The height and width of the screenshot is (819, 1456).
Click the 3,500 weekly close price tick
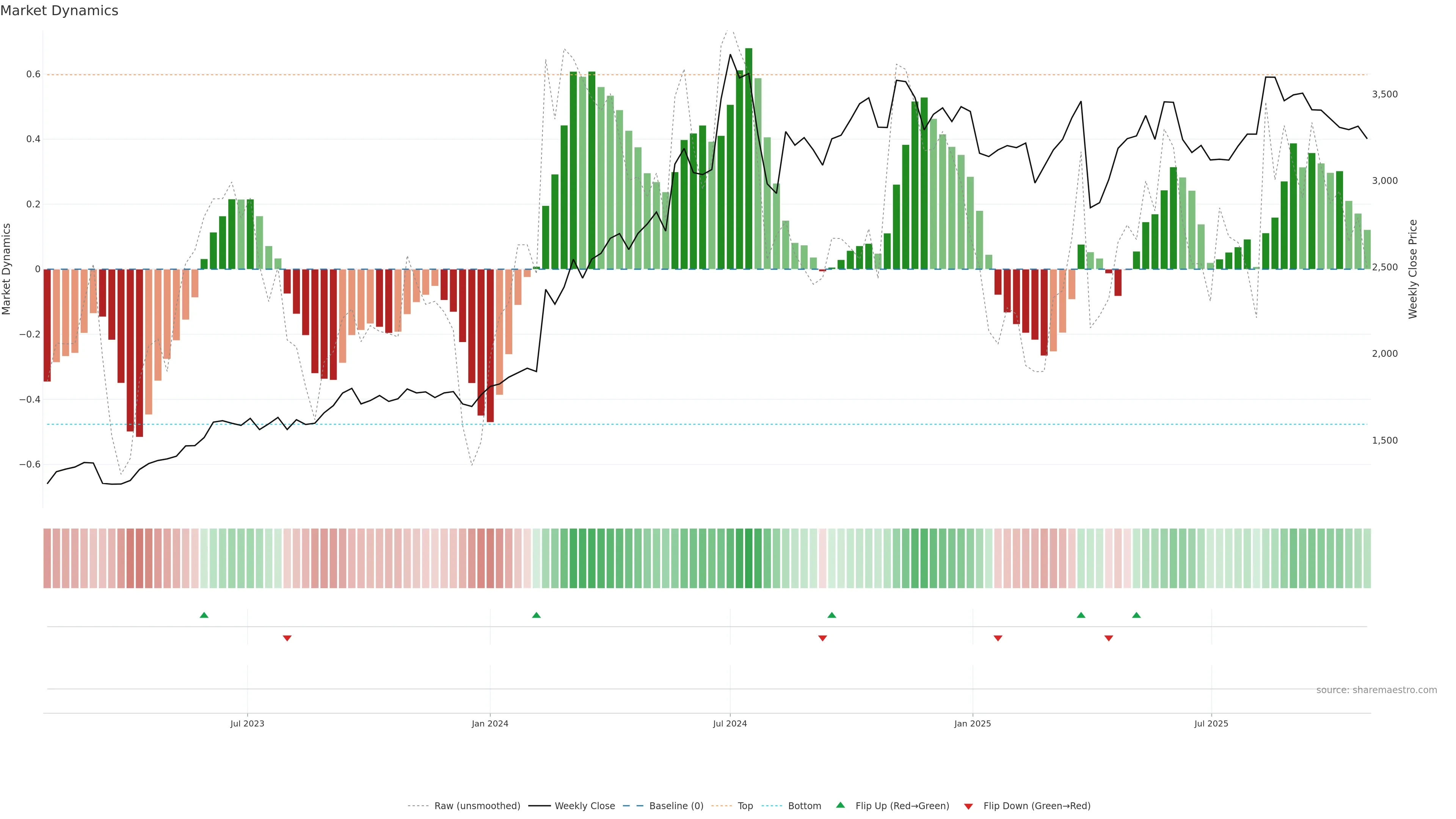[x=1384, y=94]
